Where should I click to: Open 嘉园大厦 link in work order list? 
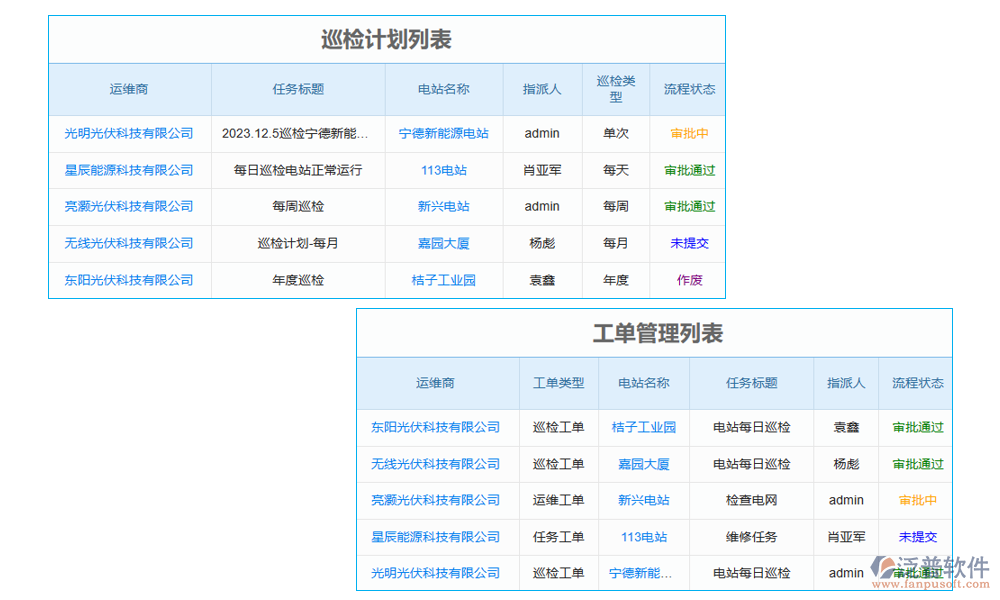645,464
